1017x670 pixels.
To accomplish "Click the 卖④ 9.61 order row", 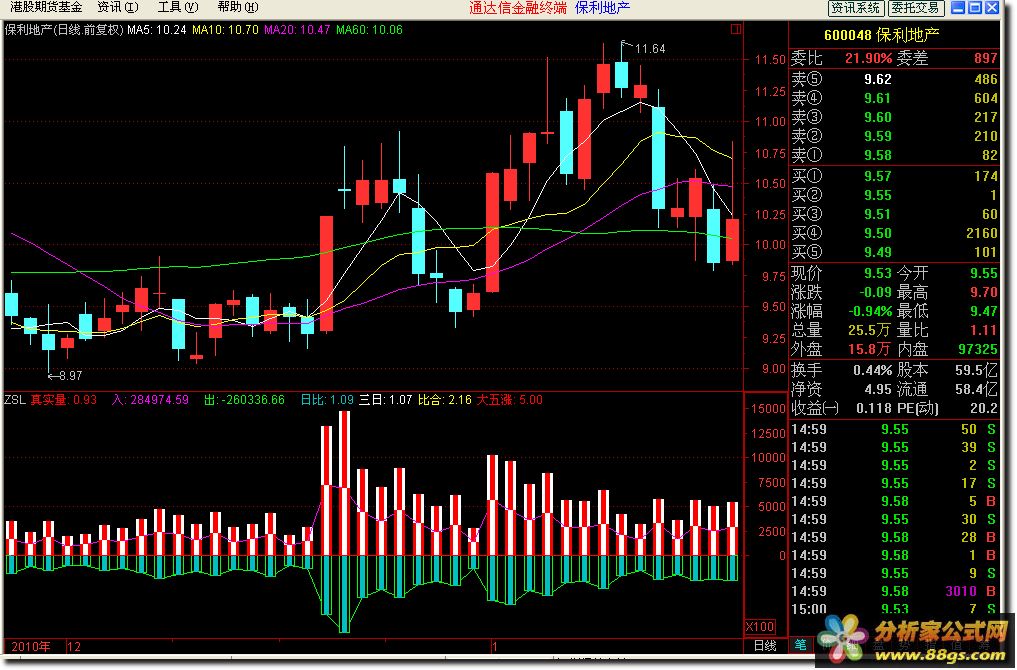I will tap(894, 98).
